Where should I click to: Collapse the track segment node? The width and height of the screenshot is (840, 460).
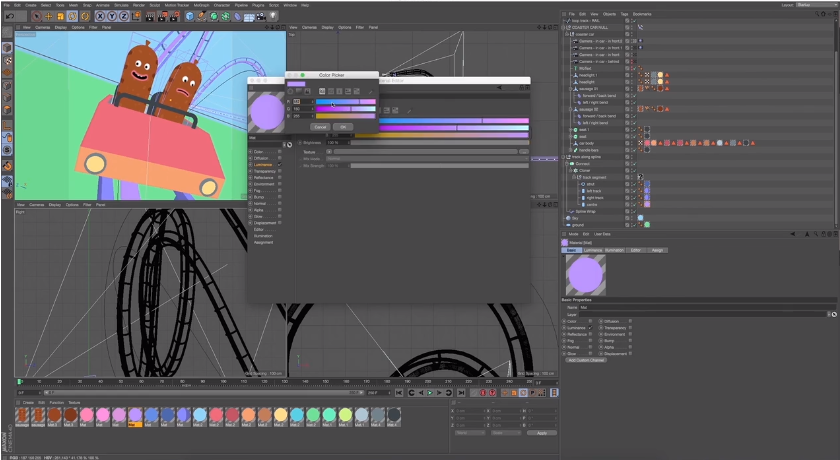[x=574, y=177]
